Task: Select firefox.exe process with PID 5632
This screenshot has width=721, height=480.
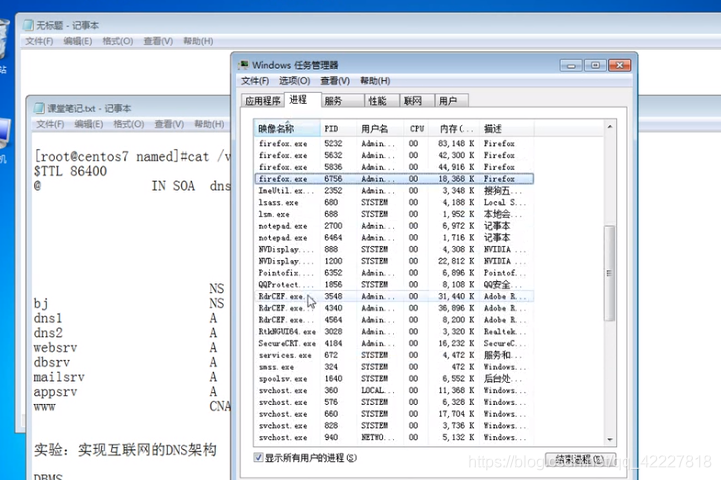Action: click(394, 155)
